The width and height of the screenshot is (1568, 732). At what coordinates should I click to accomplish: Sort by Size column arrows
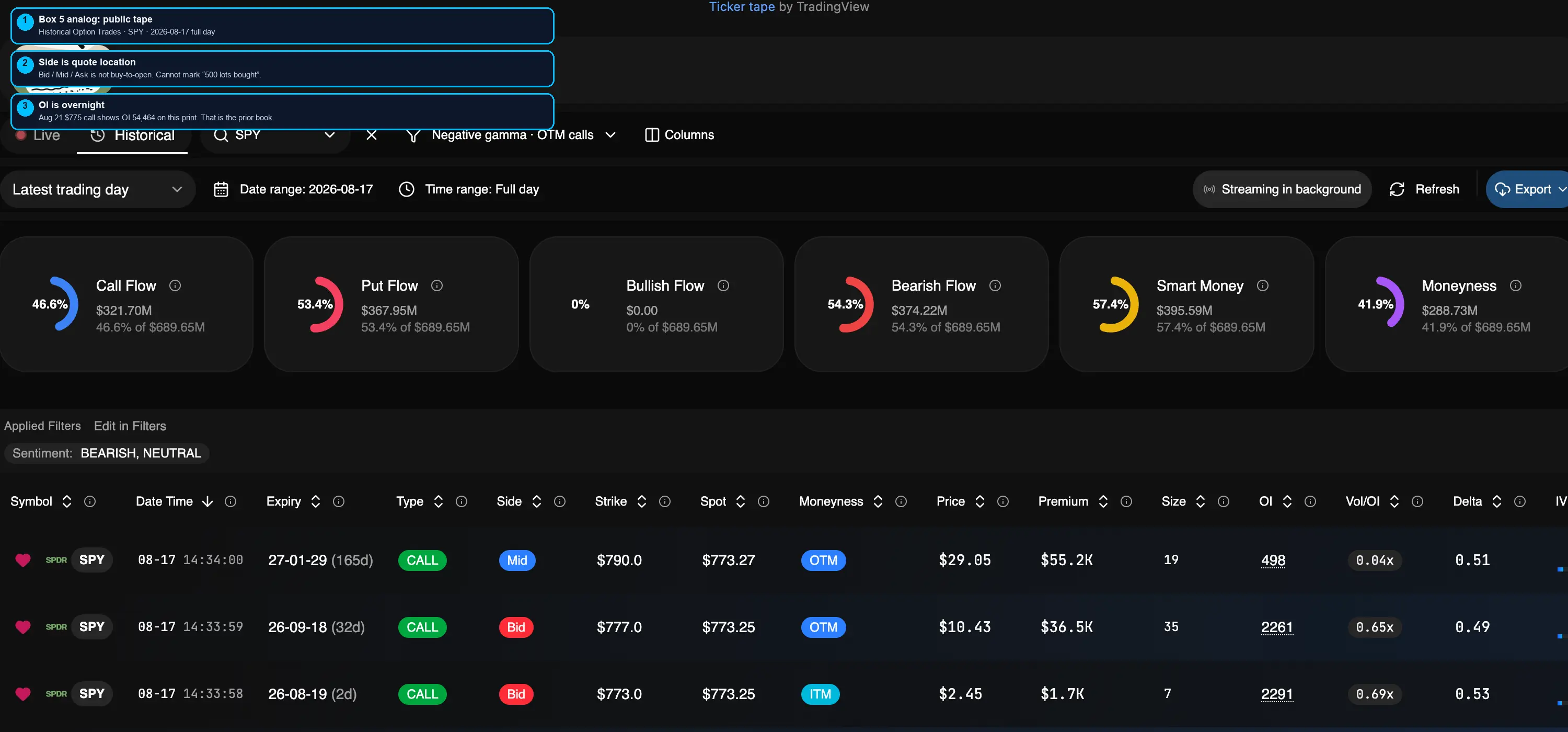tap(1201, 501)
